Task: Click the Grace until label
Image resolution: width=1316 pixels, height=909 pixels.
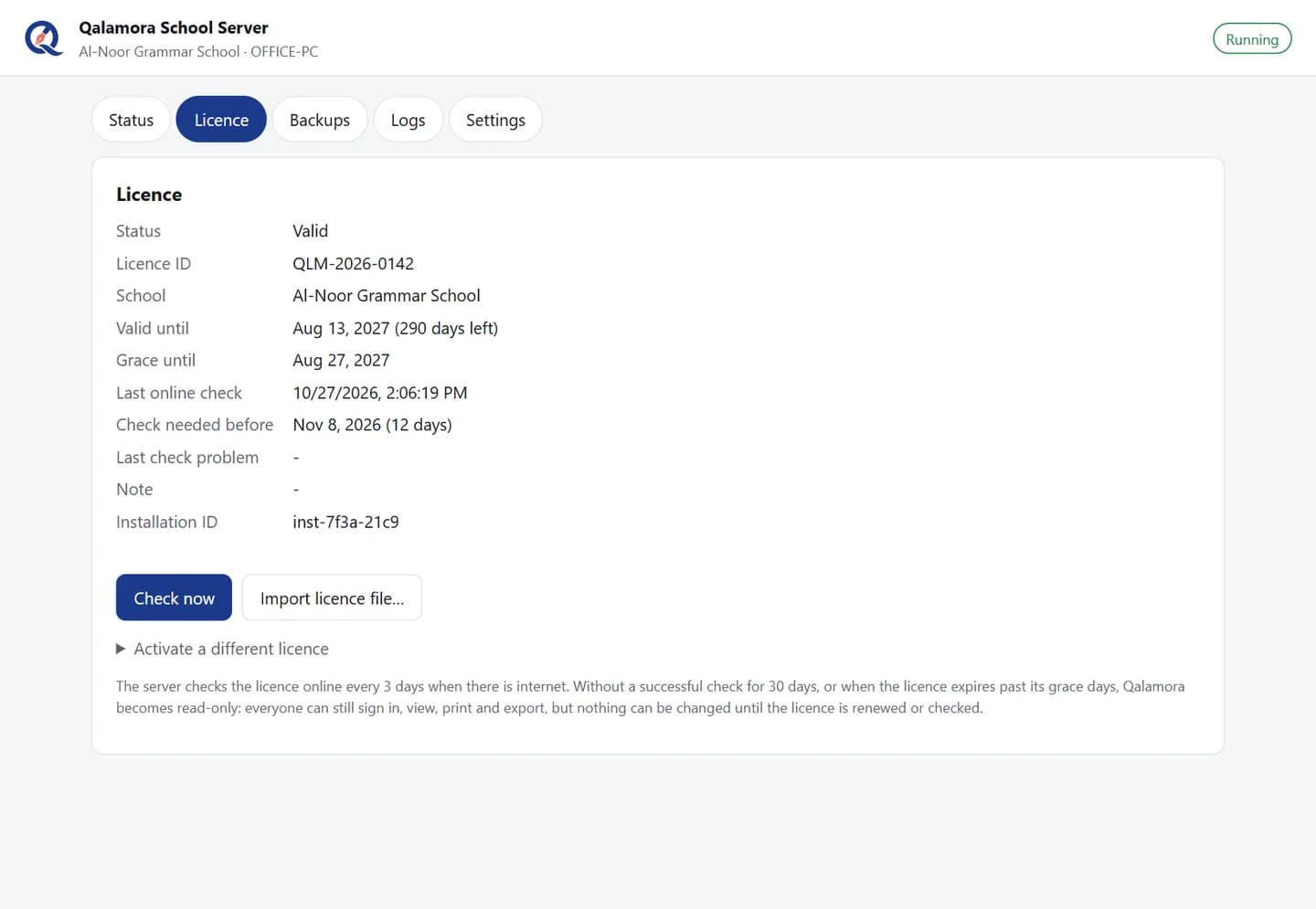Action: click(155, 361)
